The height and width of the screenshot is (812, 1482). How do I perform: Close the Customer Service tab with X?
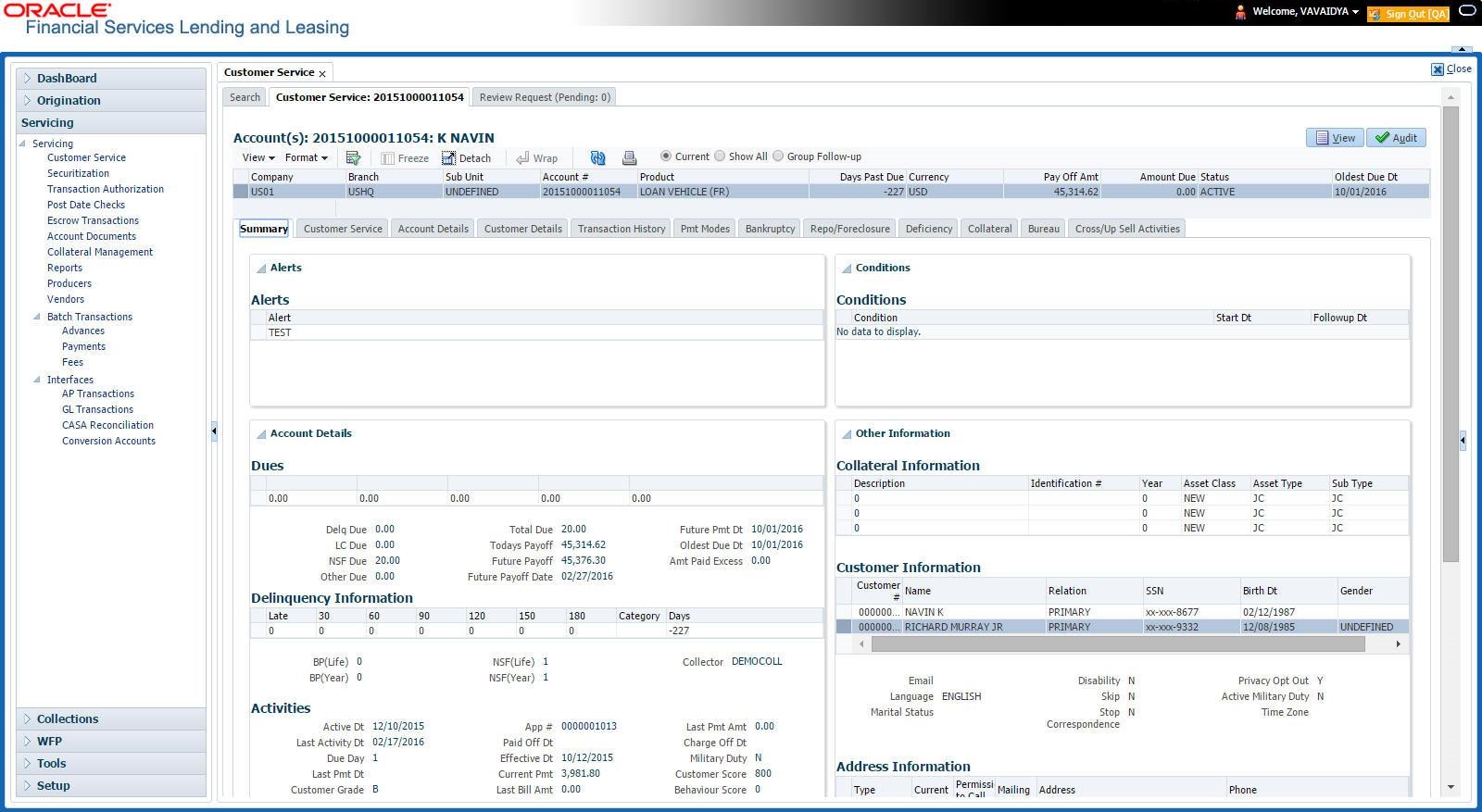[x=322, y=73]
